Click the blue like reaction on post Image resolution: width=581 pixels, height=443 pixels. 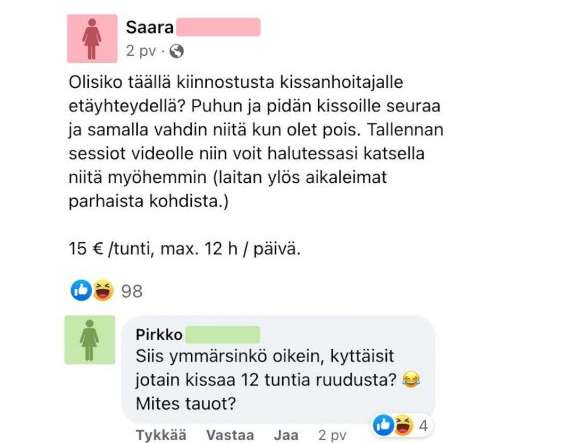81,290
